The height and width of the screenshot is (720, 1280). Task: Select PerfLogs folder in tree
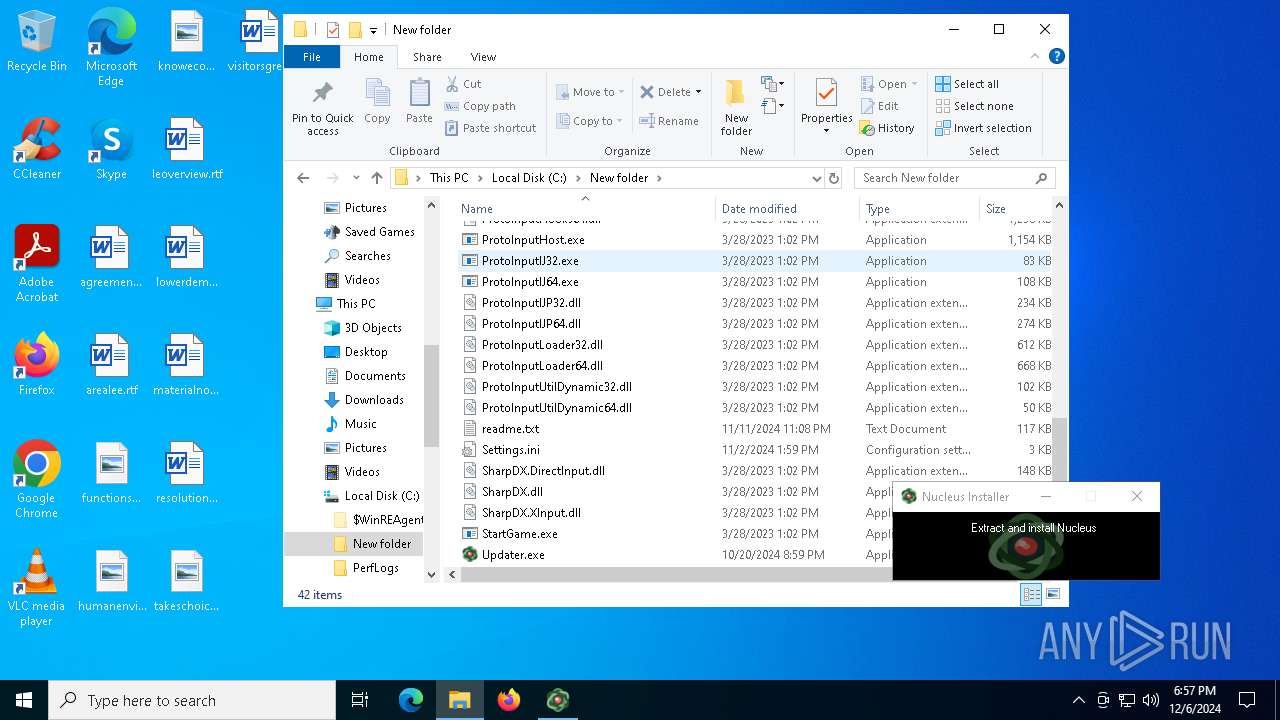[375, 568]
